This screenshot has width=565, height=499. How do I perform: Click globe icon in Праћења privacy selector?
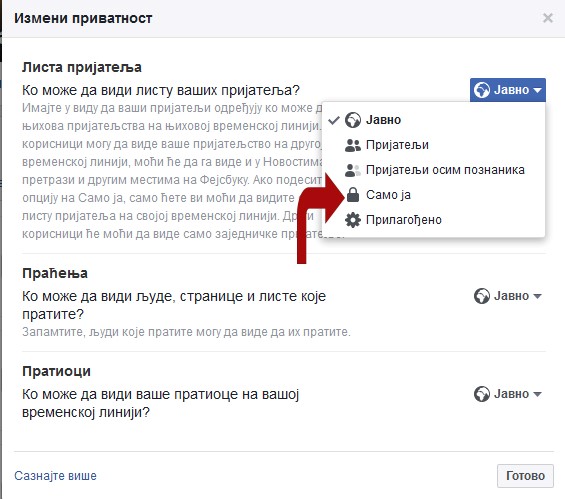tap(482, 296)
